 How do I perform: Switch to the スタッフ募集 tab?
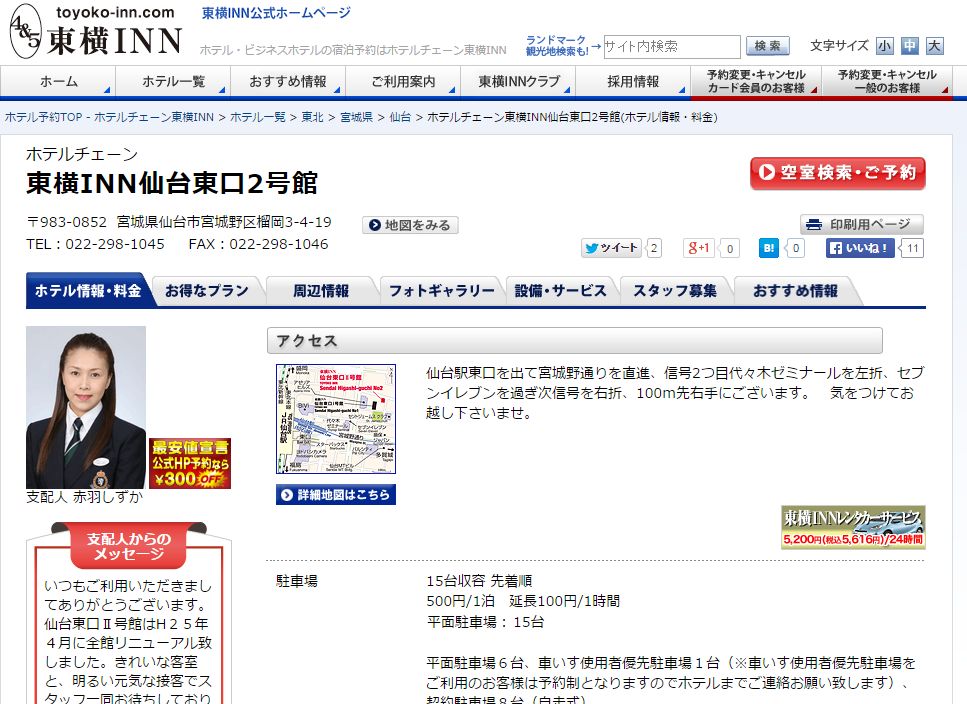coord(675,290)
